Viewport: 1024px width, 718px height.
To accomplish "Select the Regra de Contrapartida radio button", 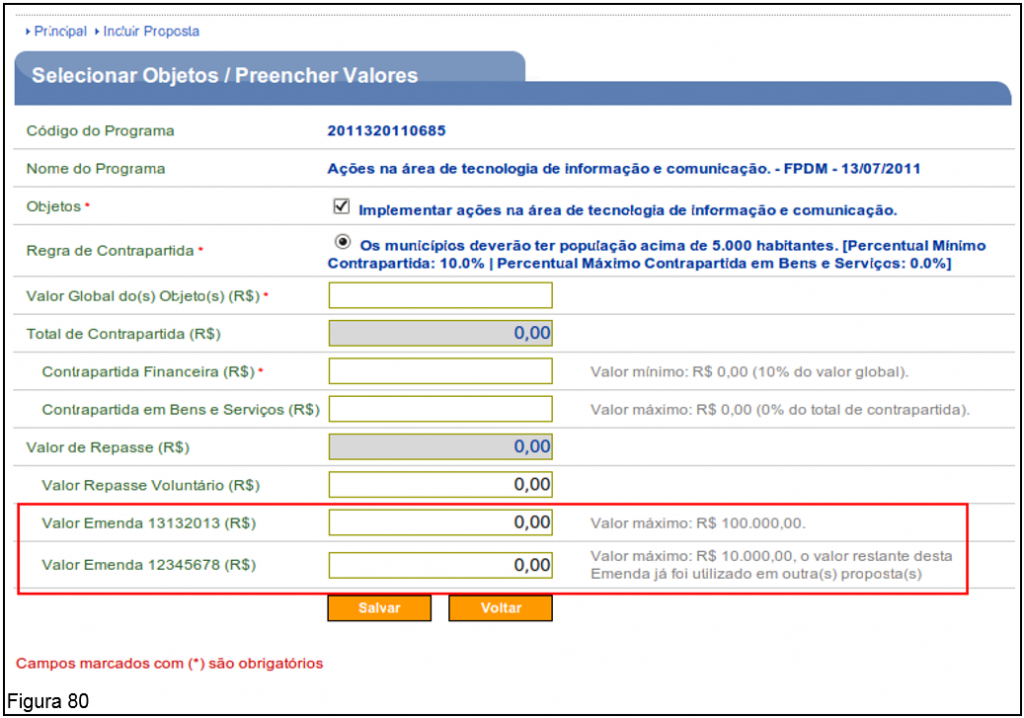I will 343,242.
